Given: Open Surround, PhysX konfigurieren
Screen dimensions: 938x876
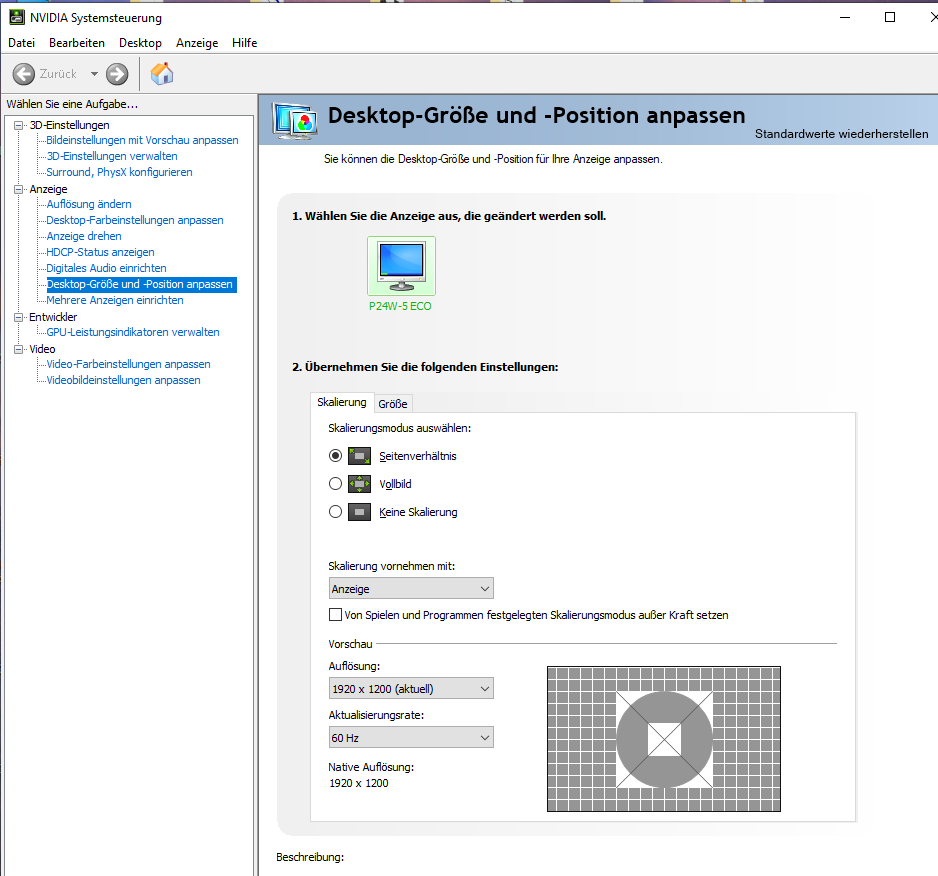Looking at the screenshot, I should point(119,172).
